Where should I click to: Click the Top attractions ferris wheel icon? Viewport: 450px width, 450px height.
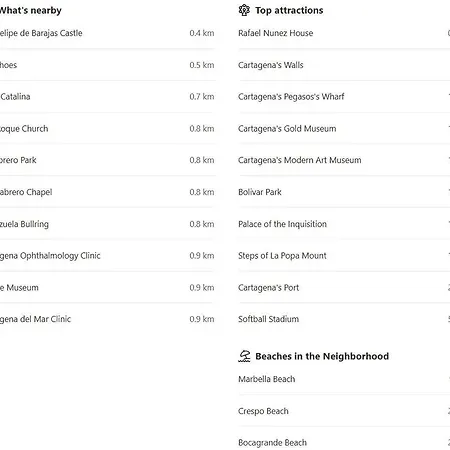(244, 10)
